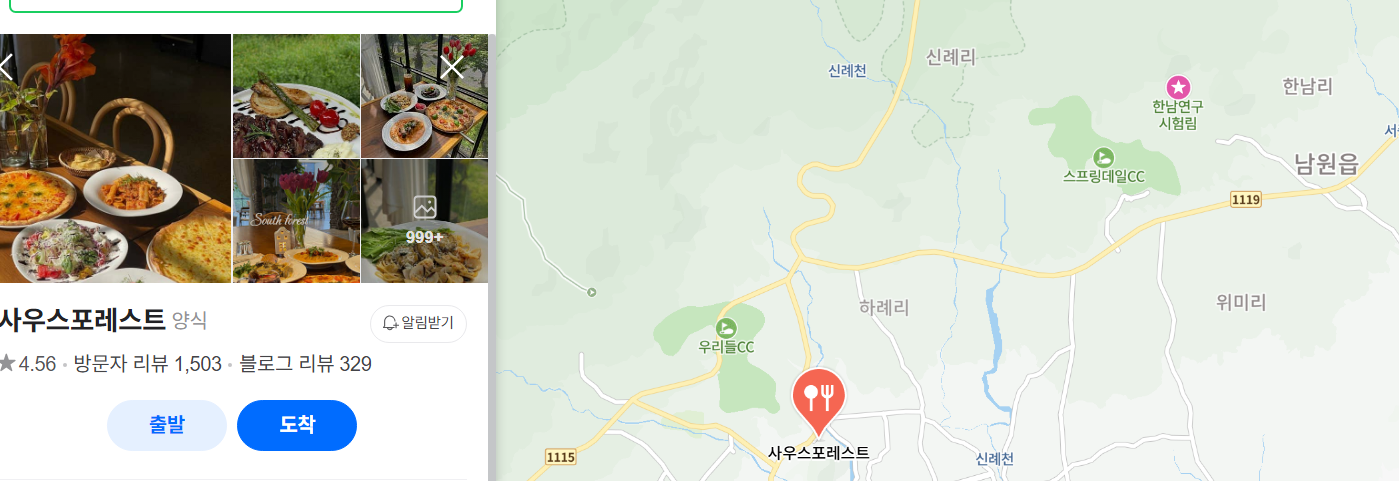The image size is (1399, 481).
Task: Open the steak plate on grass photo
Action: [x=296, y=96]
